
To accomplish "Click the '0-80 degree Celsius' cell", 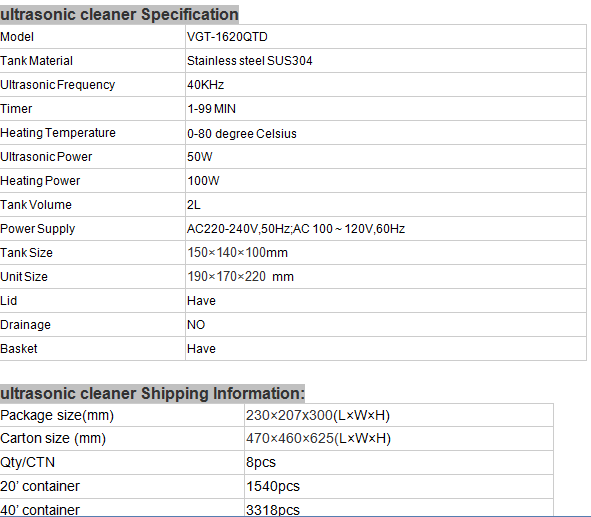I will click(x=386, y=133).
